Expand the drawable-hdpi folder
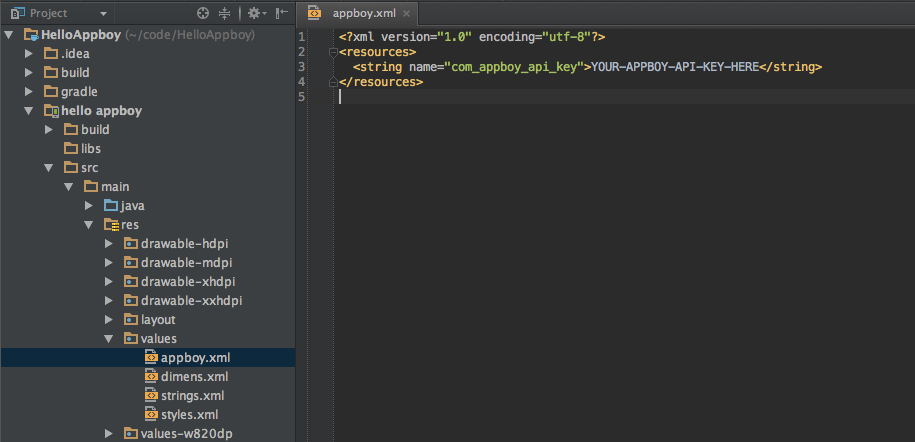The width and height of the screenshot is (915, 442). [110, 244]
